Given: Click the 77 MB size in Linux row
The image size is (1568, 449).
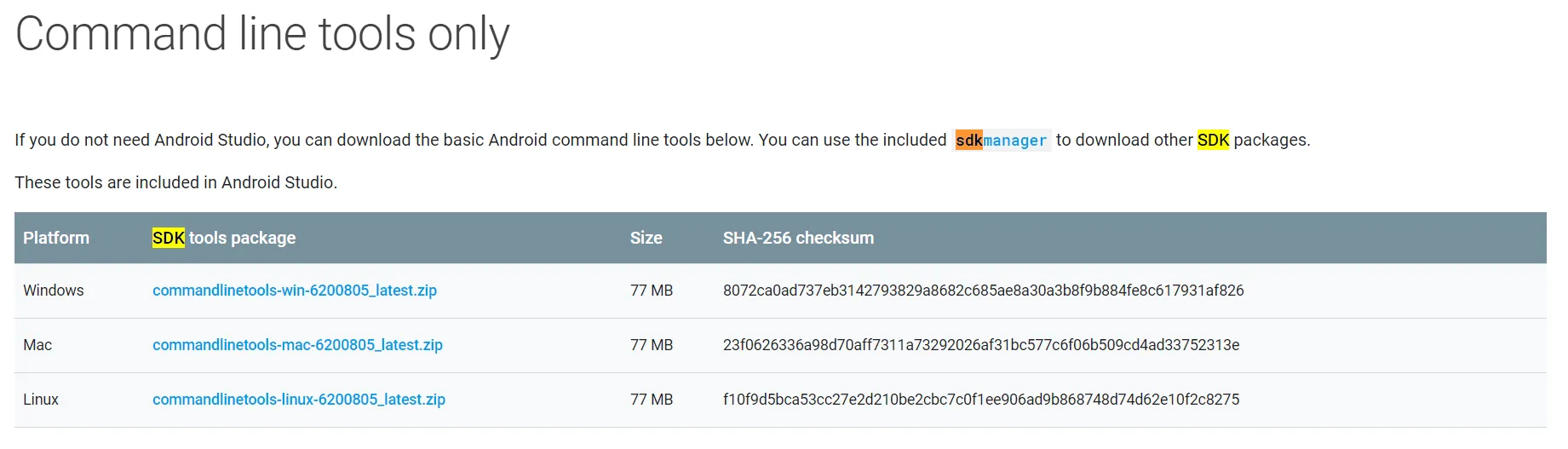Looking at the screenshot, I should [652, 400].
